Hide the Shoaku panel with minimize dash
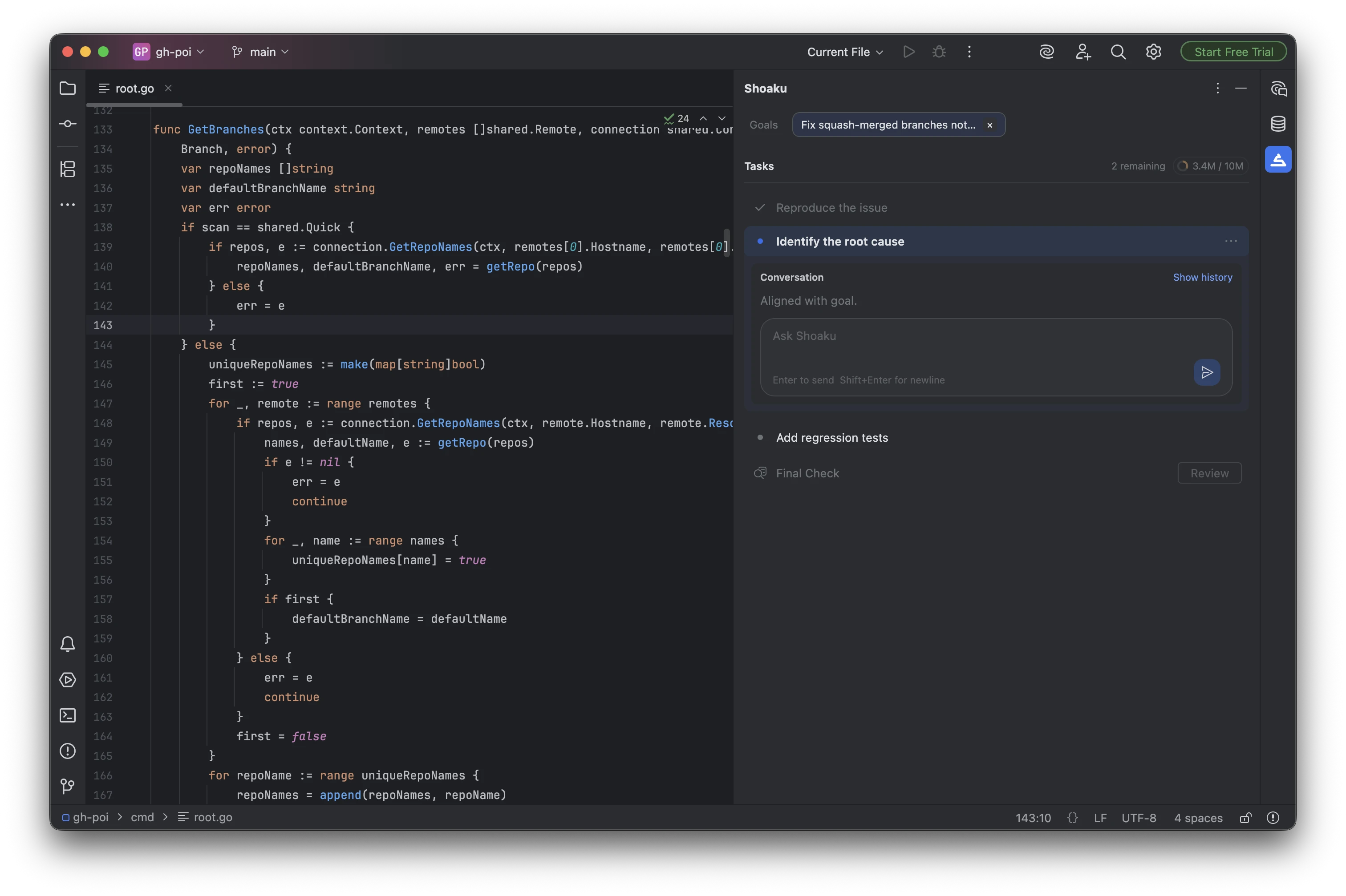 pos(1240,88)
